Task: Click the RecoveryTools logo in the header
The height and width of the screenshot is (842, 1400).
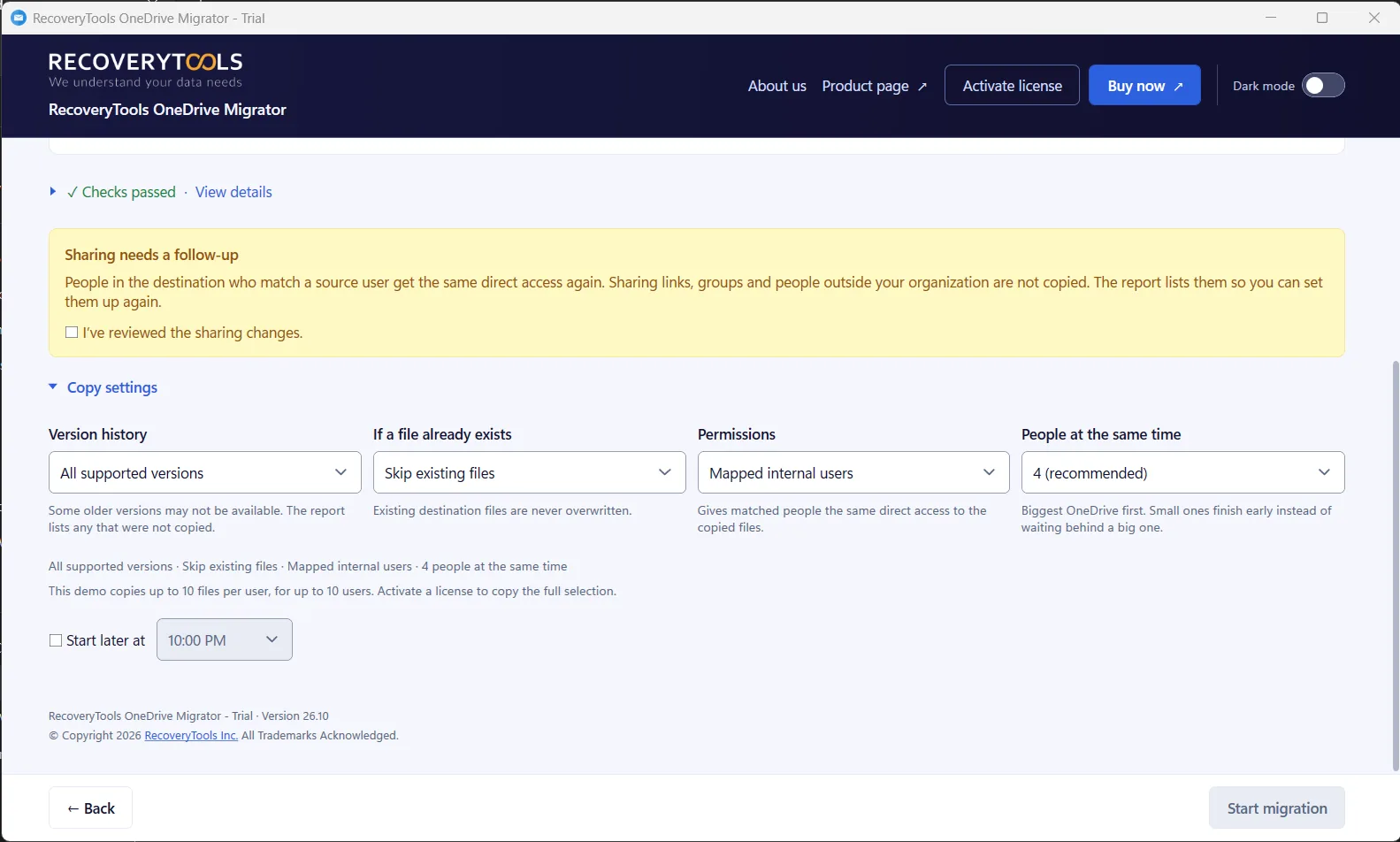Action: point(146,70)
